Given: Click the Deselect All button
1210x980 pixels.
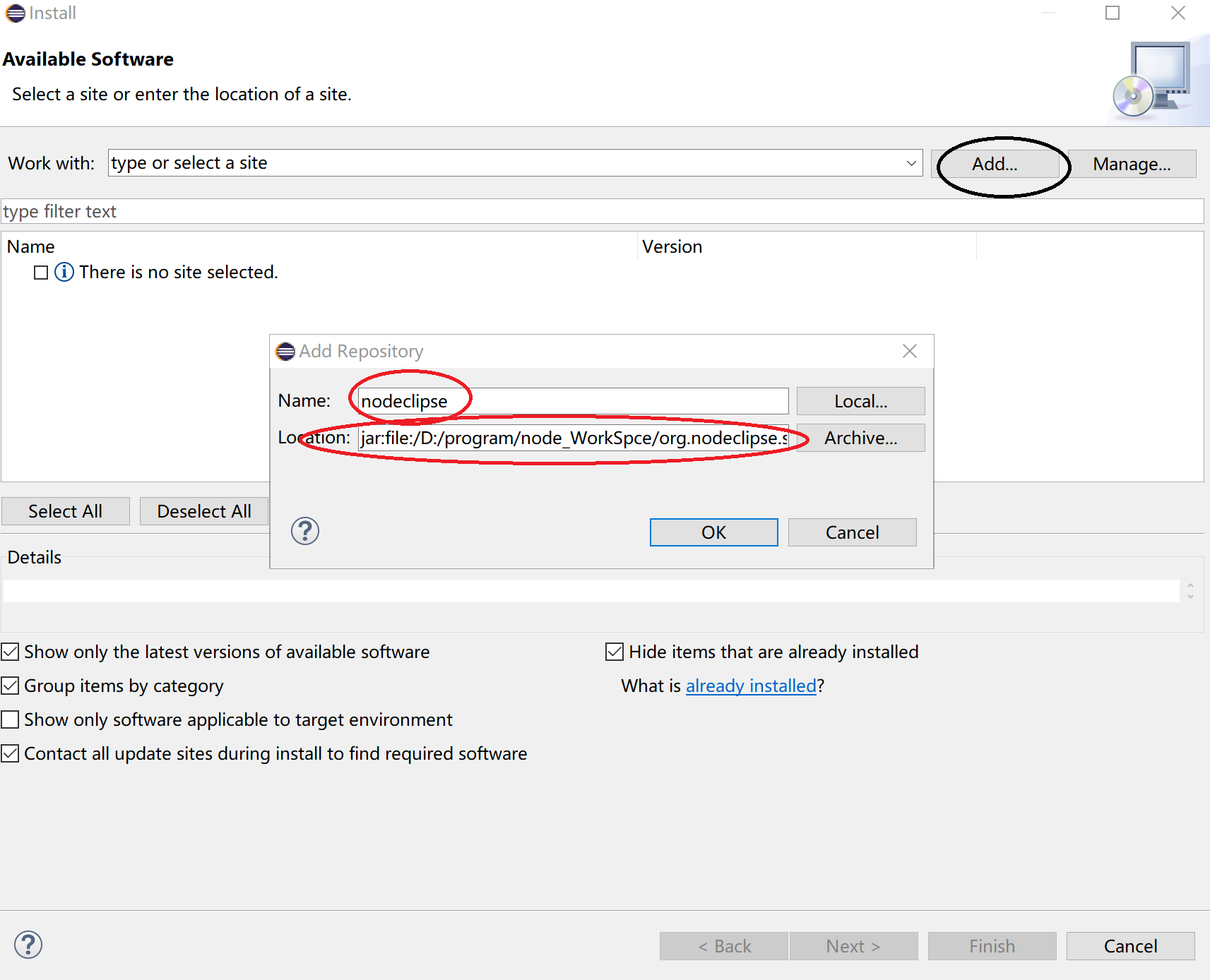Looking at the screenshot, I should tap(203, 511).
